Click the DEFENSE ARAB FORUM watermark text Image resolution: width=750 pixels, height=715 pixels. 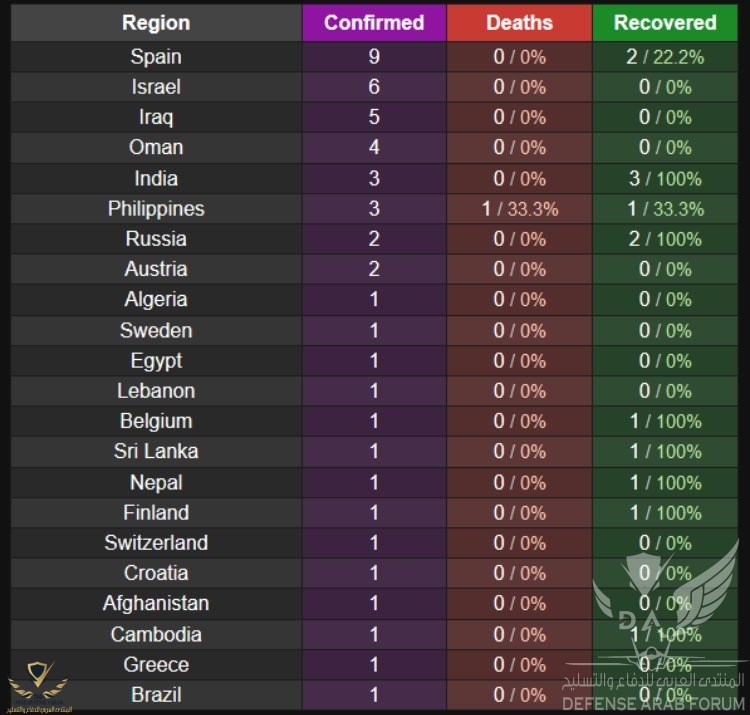pyautogui.click(x=653, y=704)
